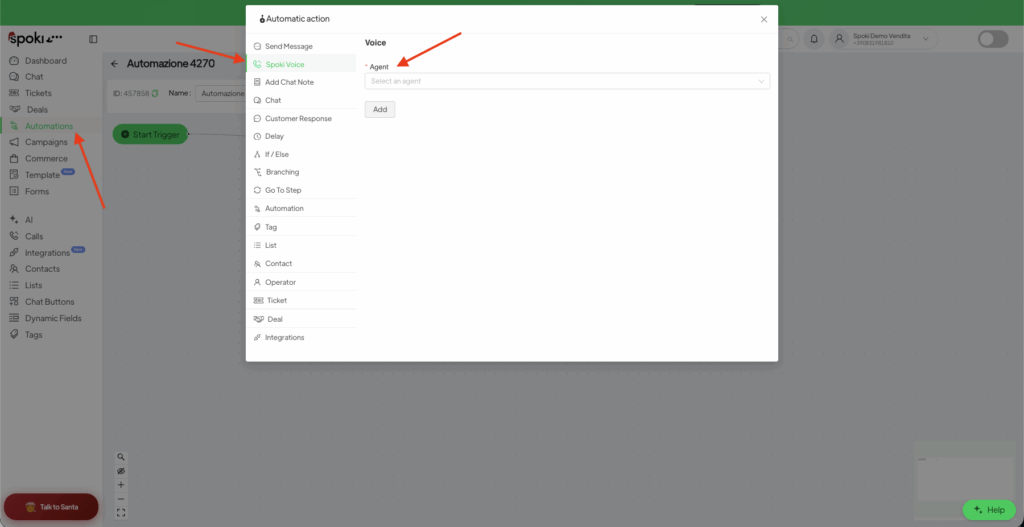The image size is (1024, 527).
Task: Choose the If / Else action
Action: coord(279,154)
